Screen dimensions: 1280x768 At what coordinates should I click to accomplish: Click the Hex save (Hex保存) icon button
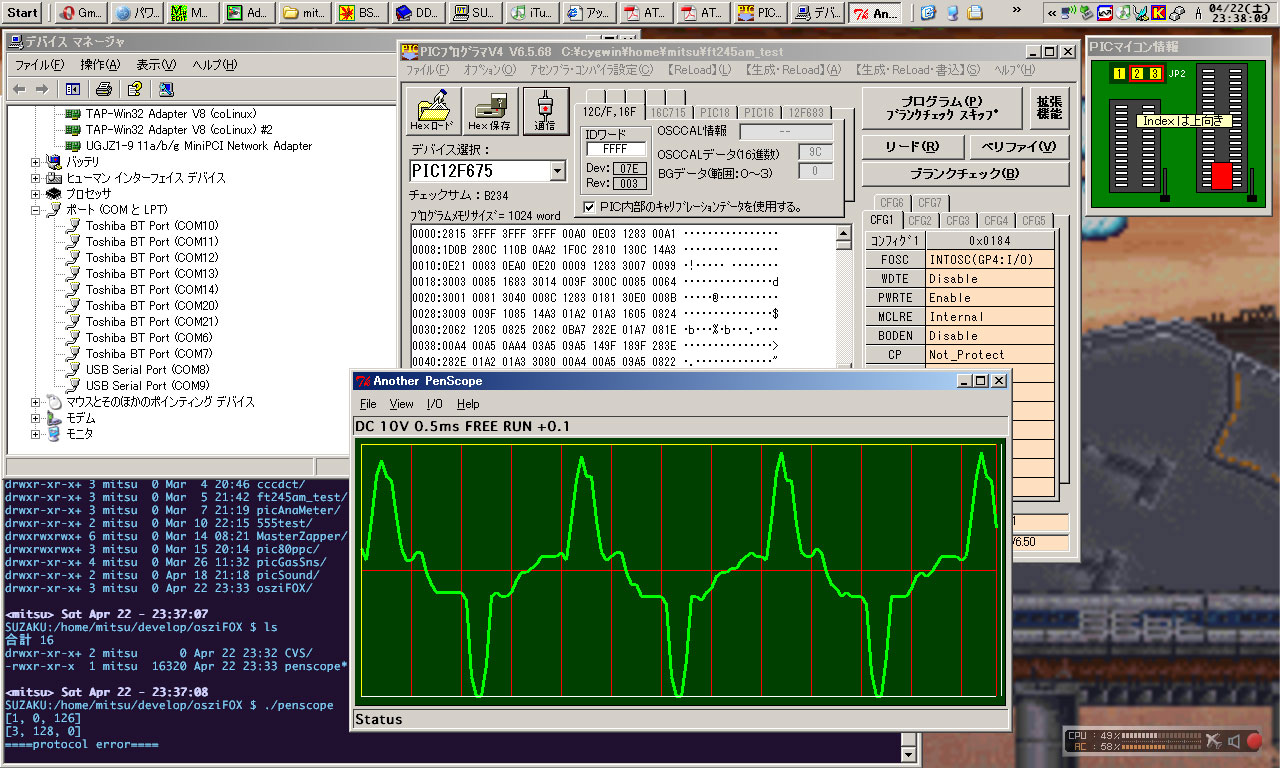coord(490,110)
